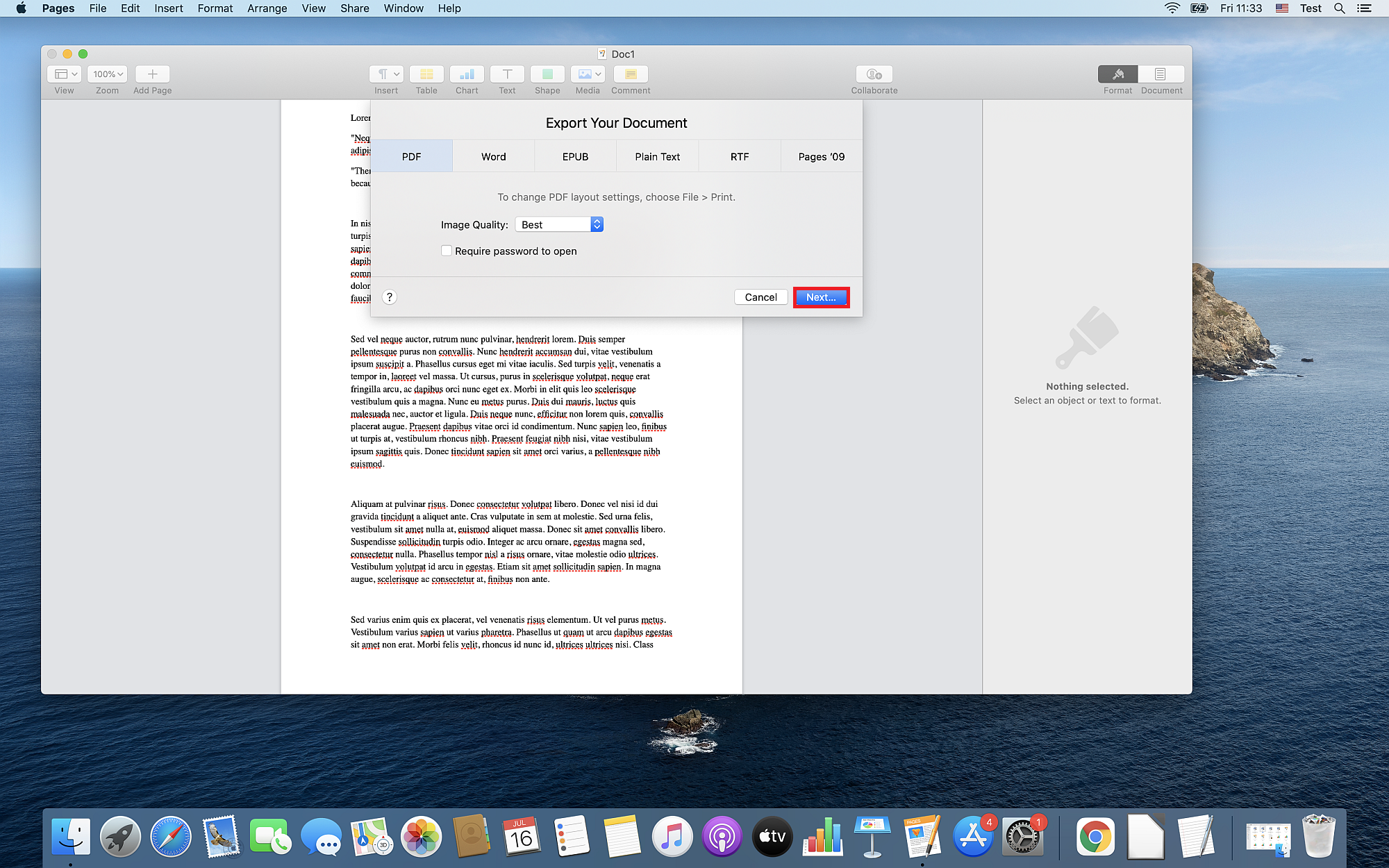The width and height of the screenshot is (1389, 868).
Task: Click the Table toolbar icon
Action: pos(426,74)
